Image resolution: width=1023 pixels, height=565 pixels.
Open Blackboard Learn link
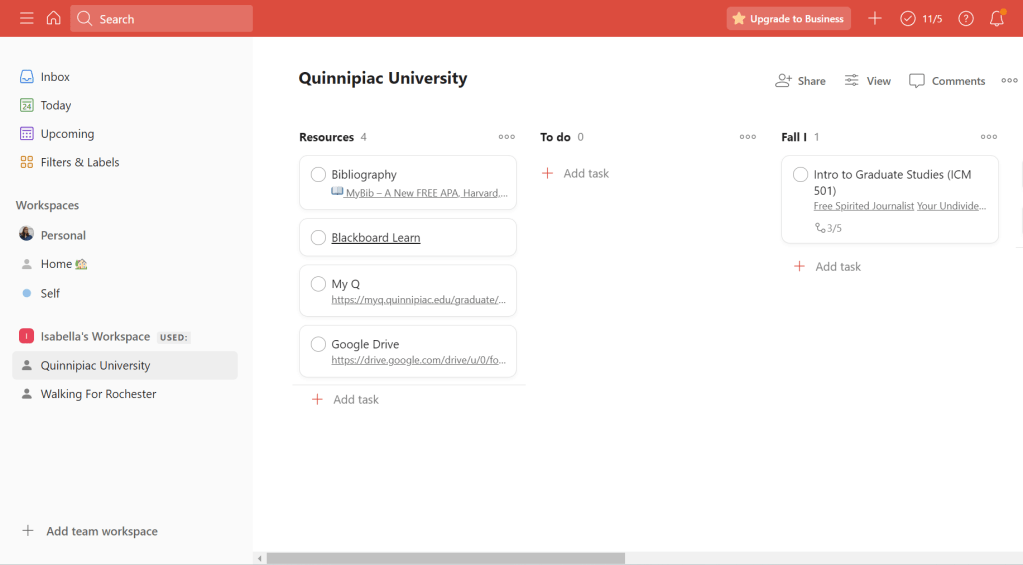[x=376, y=237]
